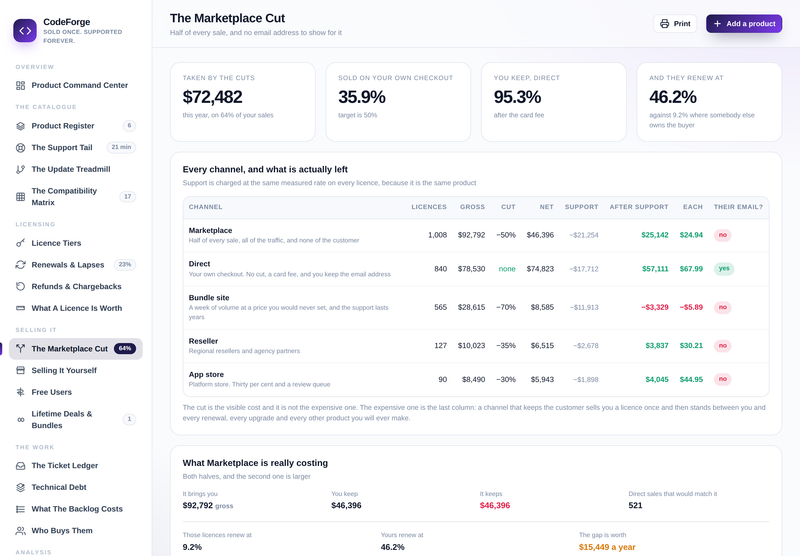Click the 'no' badge in Reseller row

(x=722, y=346)
